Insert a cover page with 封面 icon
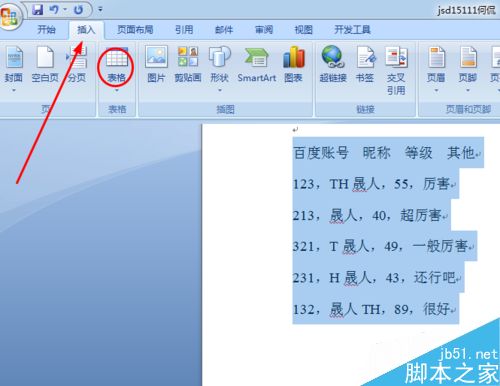This screenshot has width=500, height=386. (14, 57)
